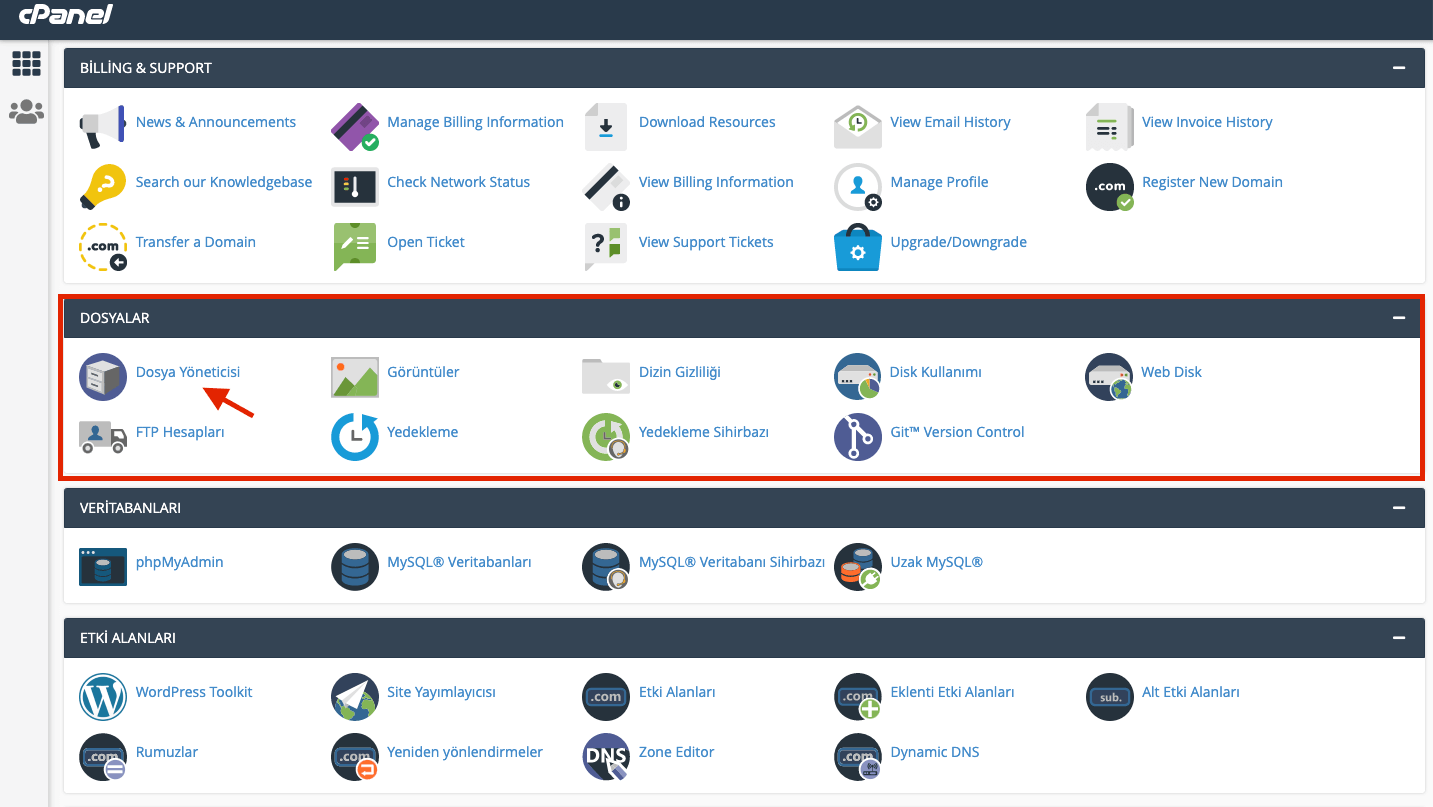
Task: Click the Check Network Status icon
Action: point(355,187)
